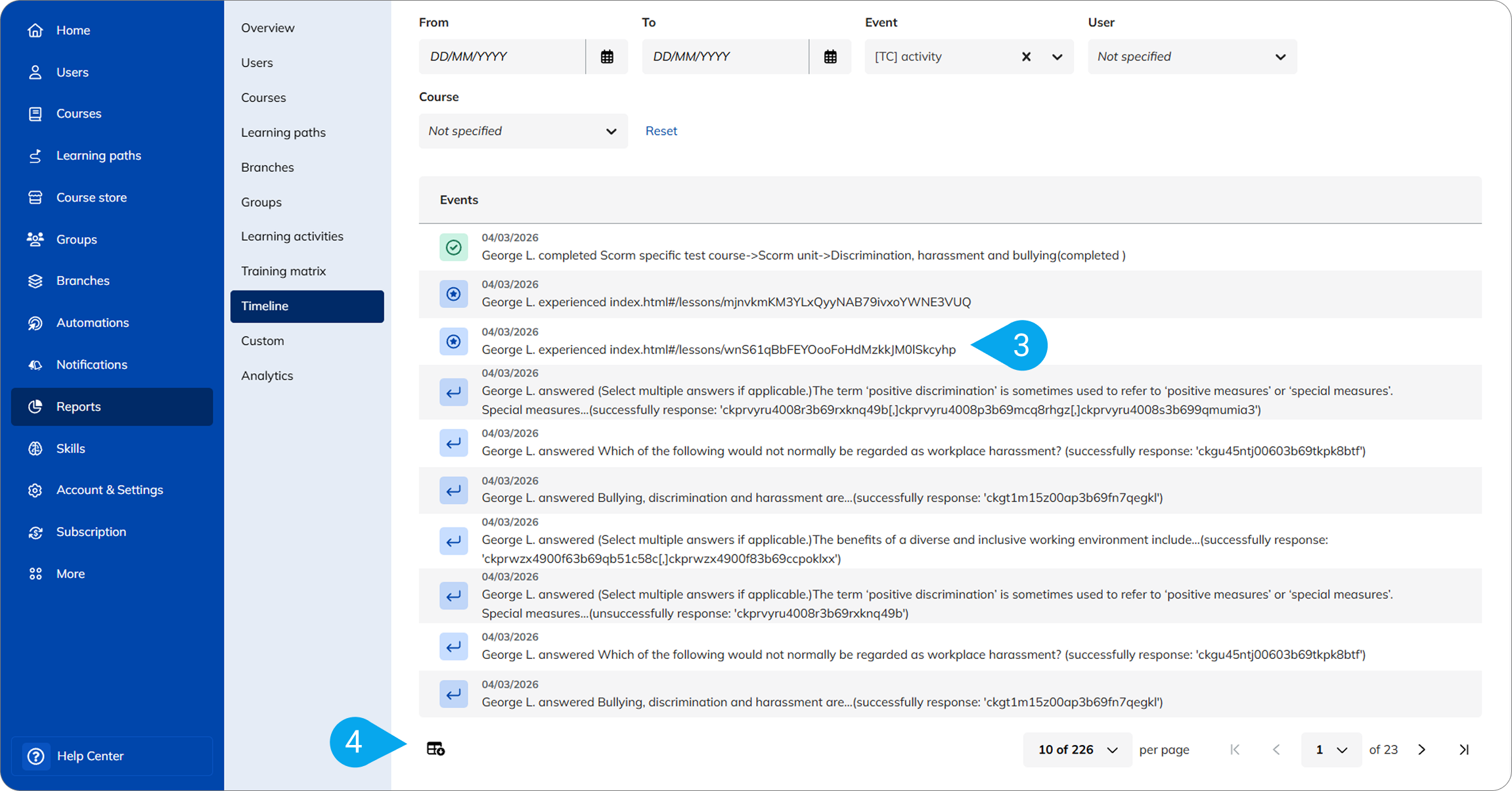Image resolution: width=1512 pixels, height=791 pixels.
Task: Click the completed checkmark event icon
Action: click(453, 248)
